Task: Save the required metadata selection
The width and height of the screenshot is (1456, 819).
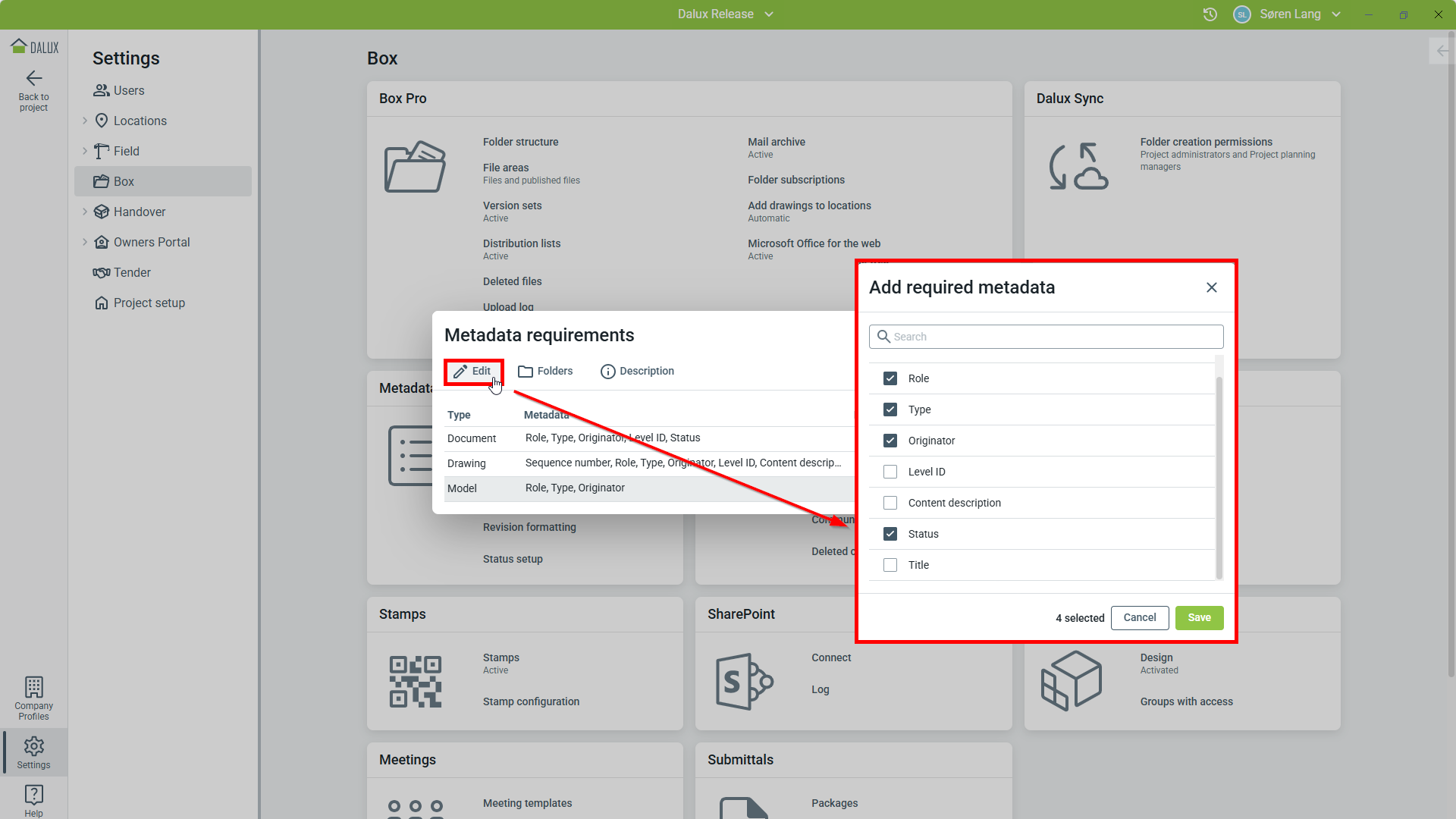Action: (x=1198, y=618)
